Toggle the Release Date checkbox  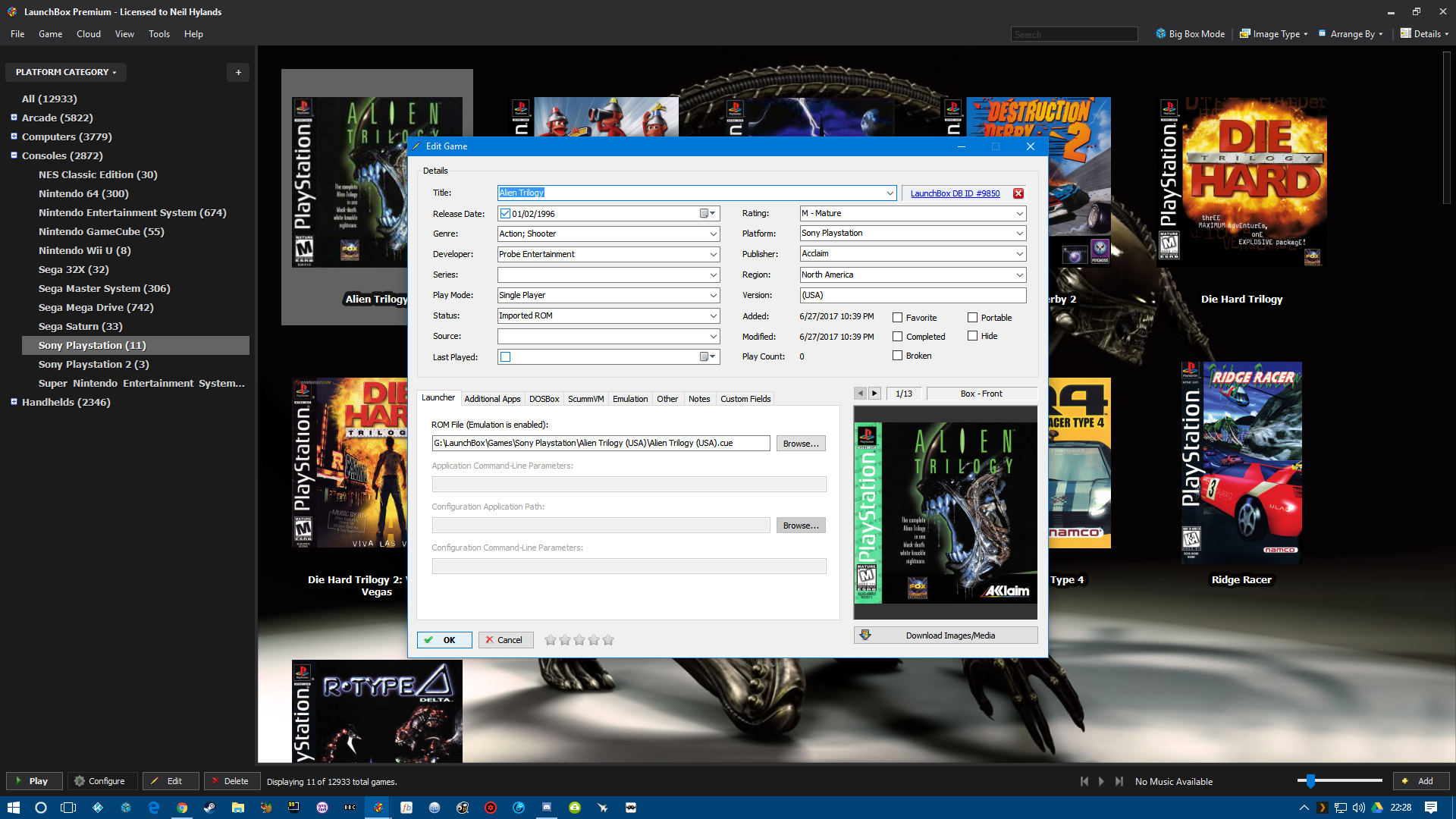coord(505,214)
